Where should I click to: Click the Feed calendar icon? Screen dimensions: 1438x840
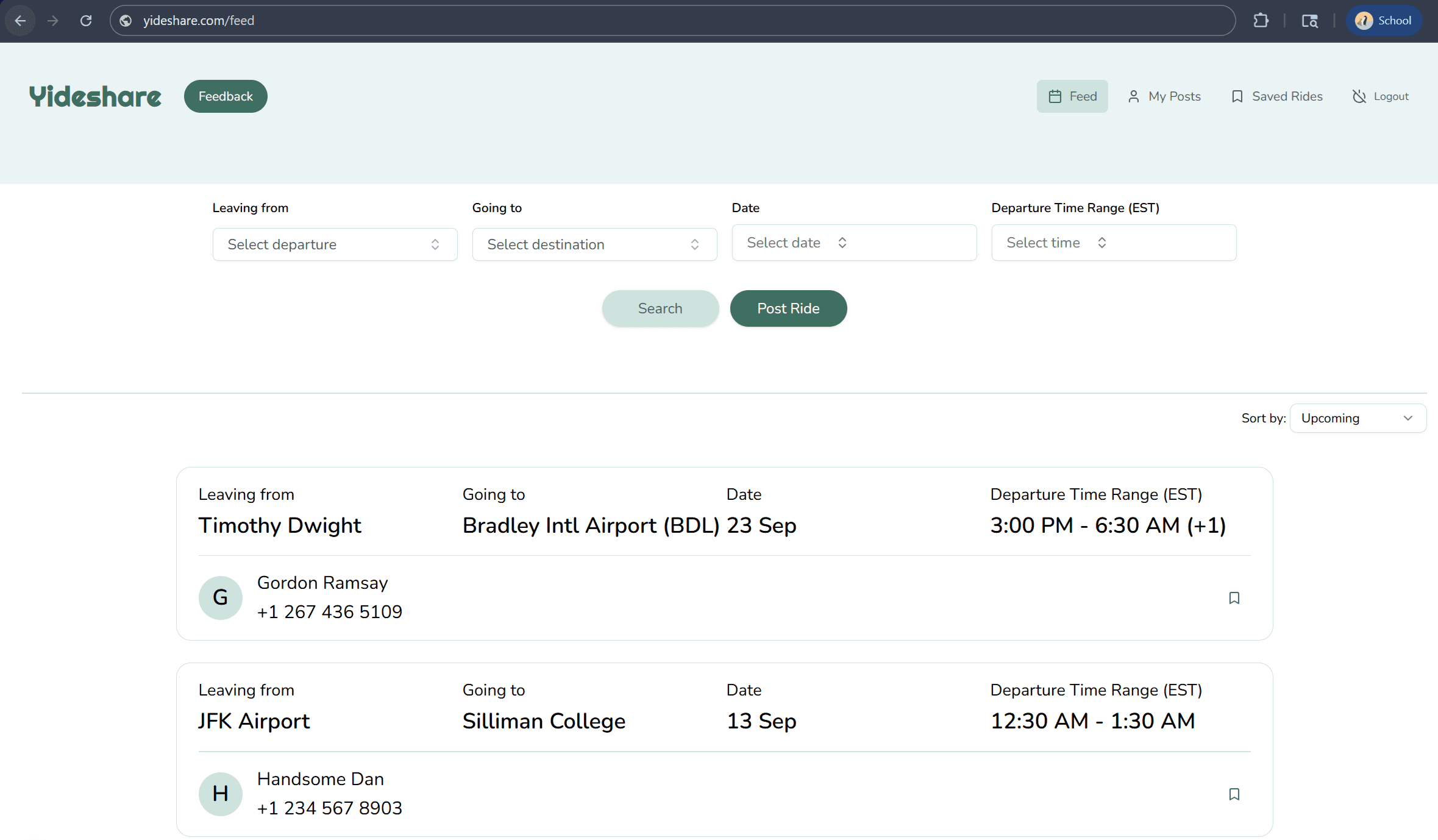point(1056,96)
